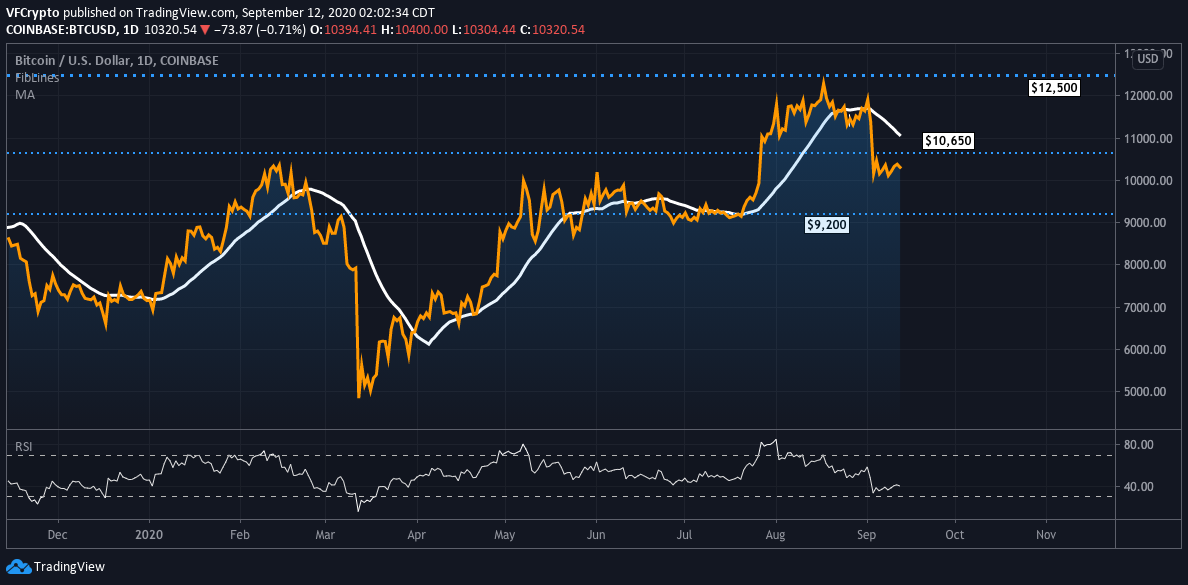Click the Mar label on time axis
Viewport: 1188px width, 585px height.
coord(327,535)
